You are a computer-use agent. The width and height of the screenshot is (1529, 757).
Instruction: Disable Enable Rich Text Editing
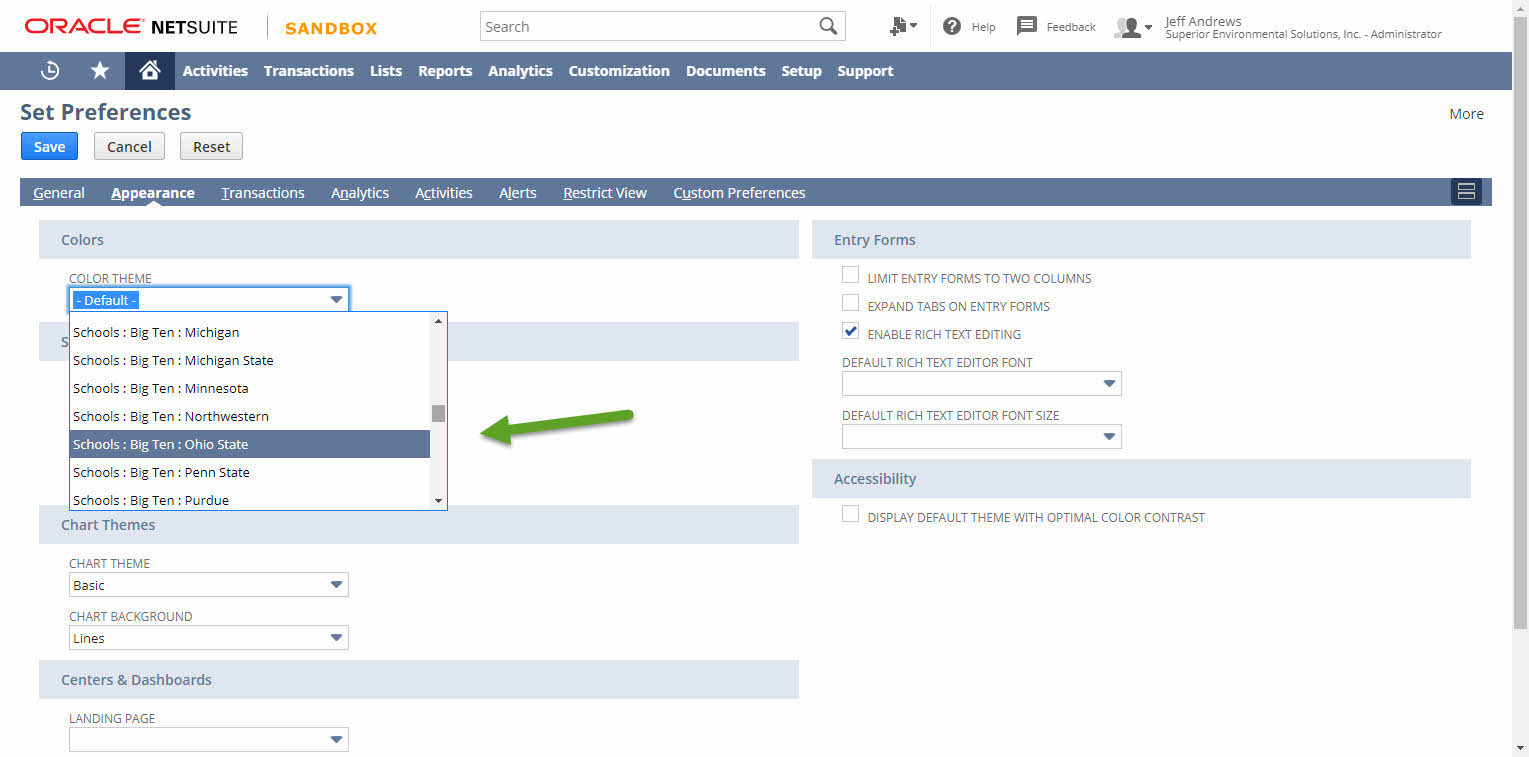coord(850,330)
